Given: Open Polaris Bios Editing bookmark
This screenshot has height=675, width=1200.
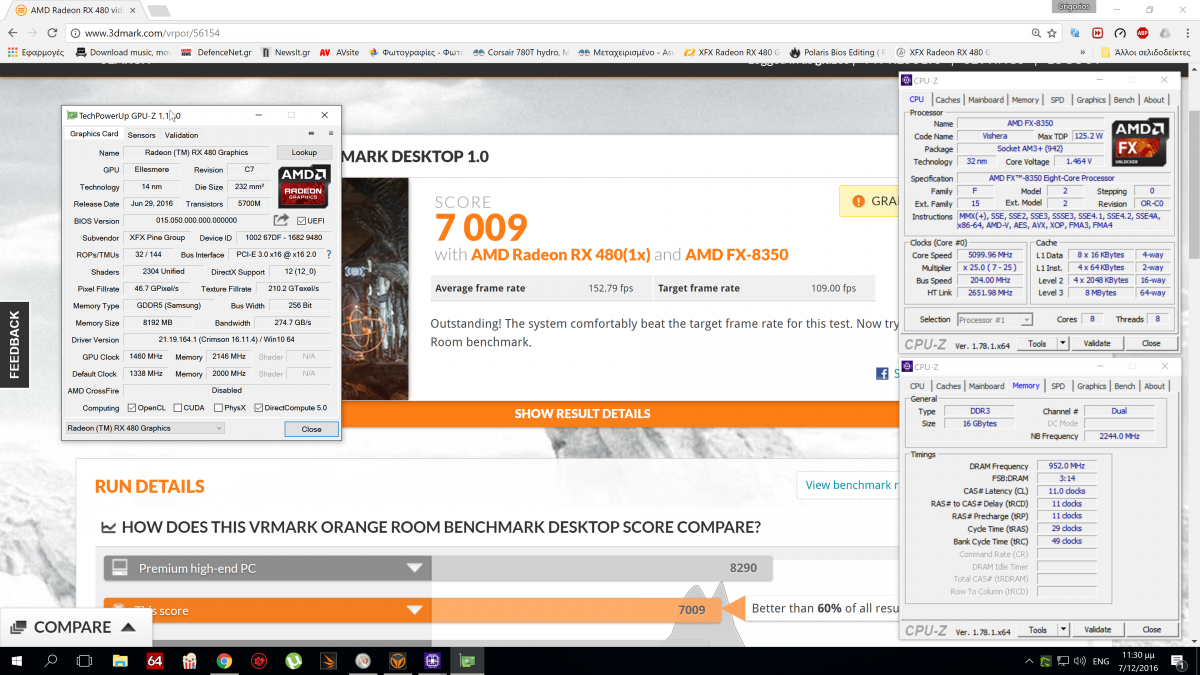Looking at the screenshot, I should click(837, 52).
